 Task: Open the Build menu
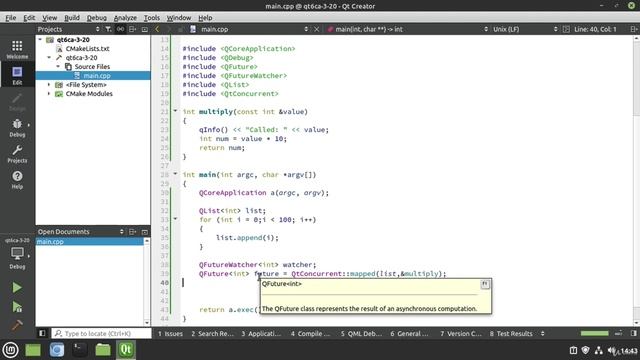click(72, 18)
